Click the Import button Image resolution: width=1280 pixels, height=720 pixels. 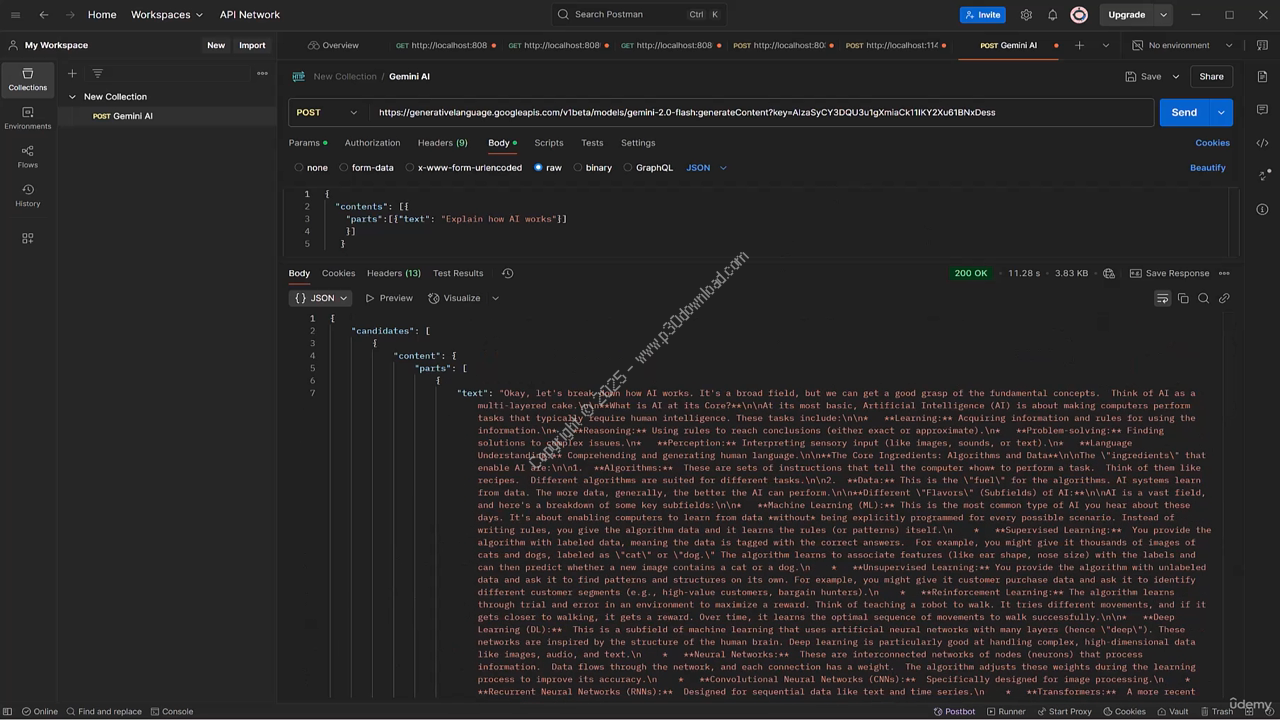[x=252, y=45]
